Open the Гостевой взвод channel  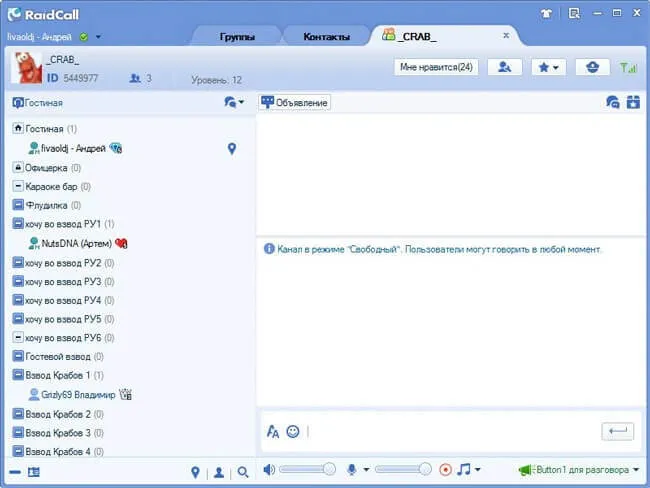[58, 357]
